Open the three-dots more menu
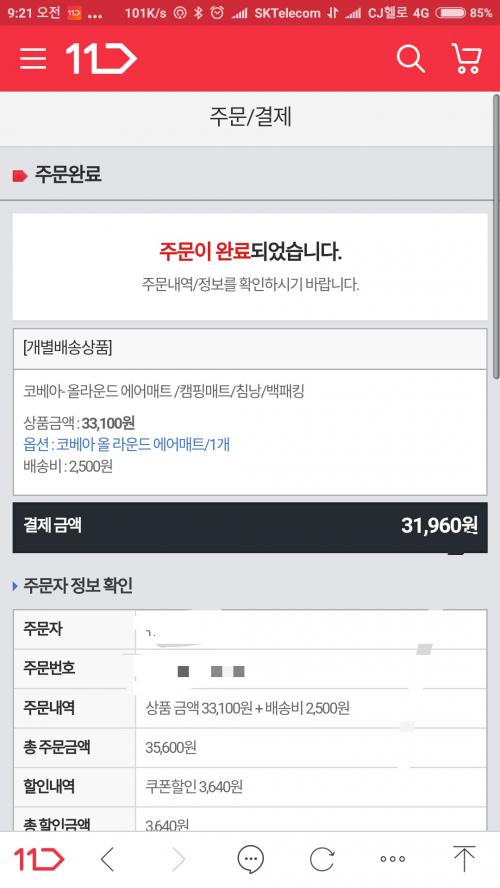 click(x=392, y=859)
